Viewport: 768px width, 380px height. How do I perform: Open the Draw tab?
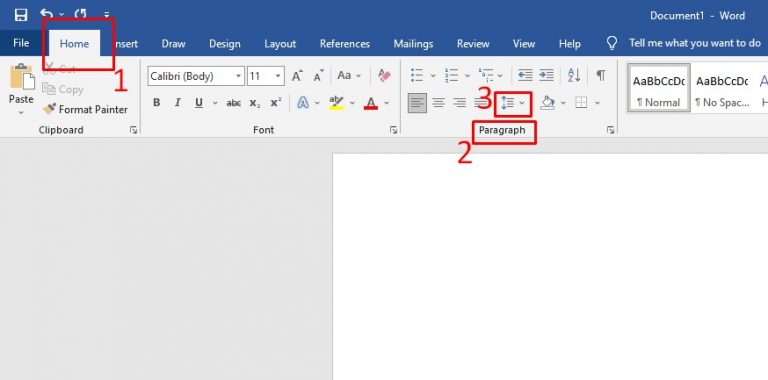[173, 44]
